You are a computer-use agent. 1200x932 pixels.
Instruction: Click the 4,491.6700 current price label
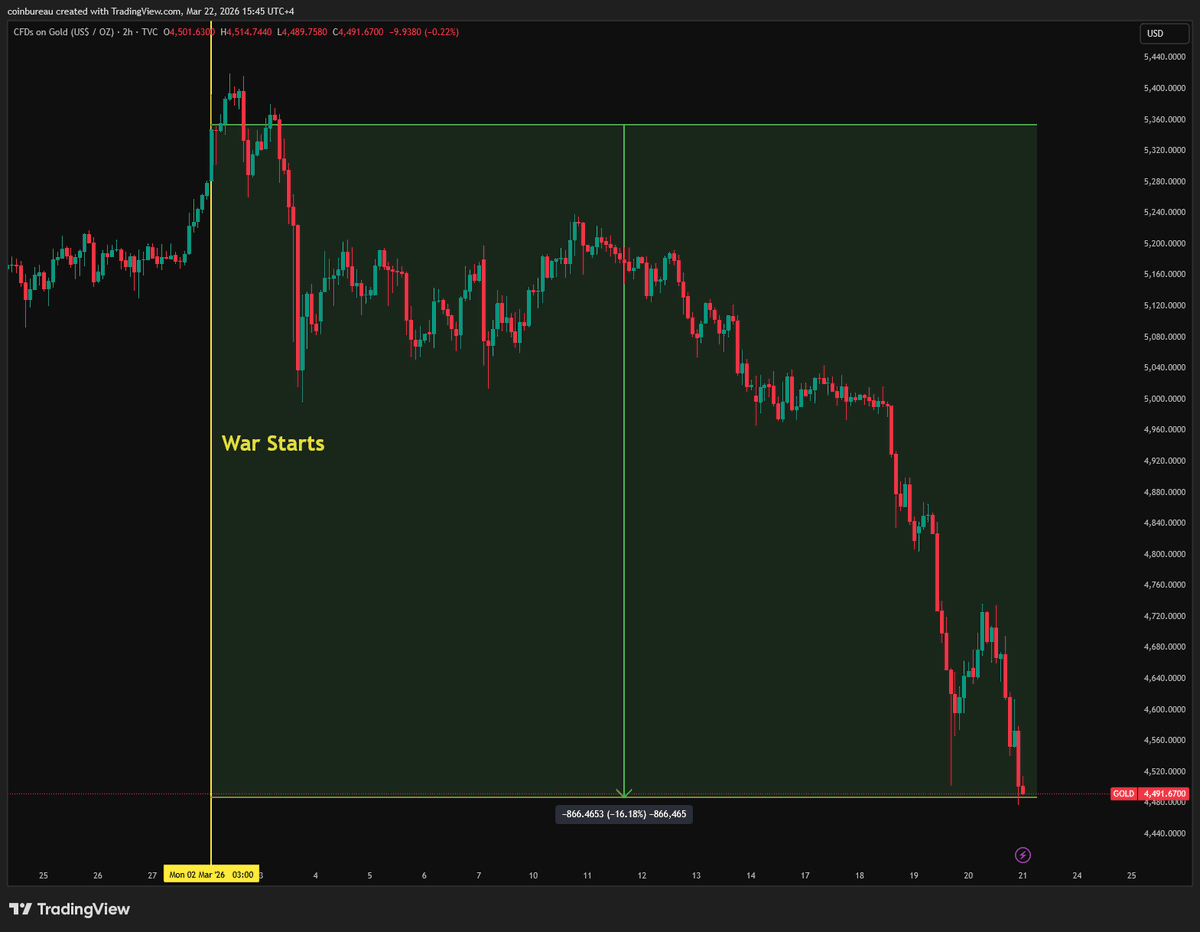(1164, 794)
